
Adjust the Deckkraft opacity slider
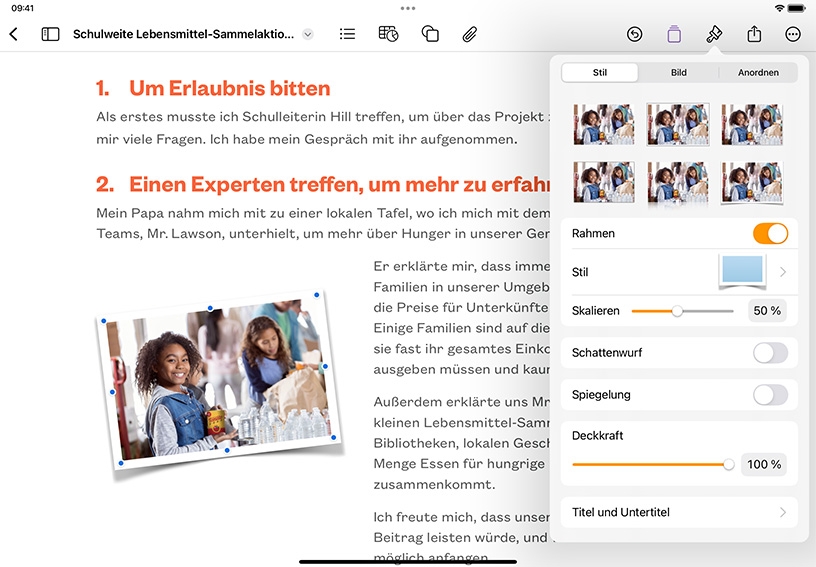tap(653, 465)
